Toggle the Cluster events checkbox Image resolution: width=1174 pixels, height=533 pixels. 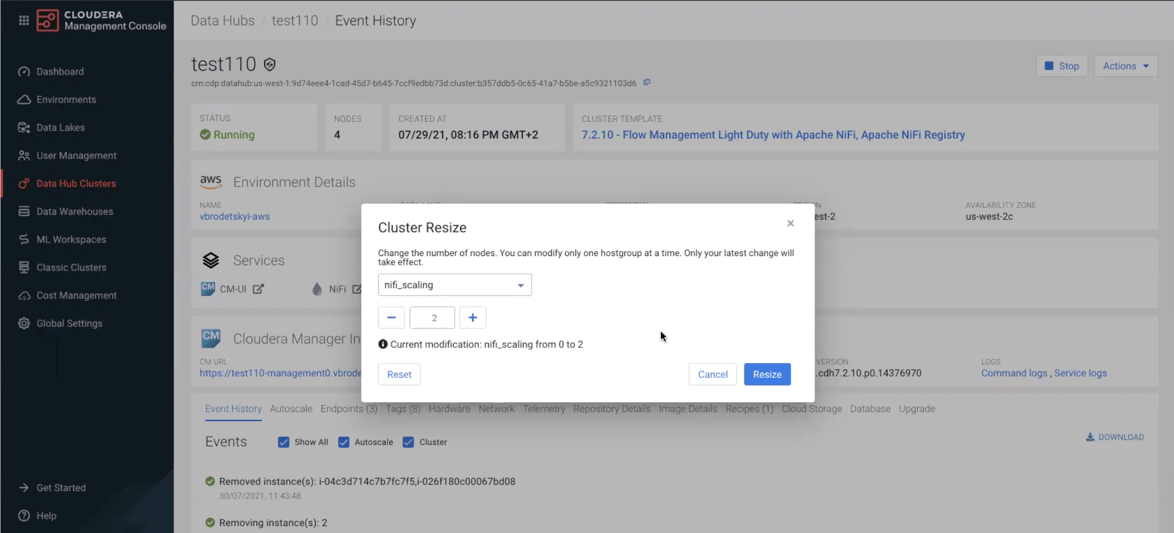coord(408,442)
